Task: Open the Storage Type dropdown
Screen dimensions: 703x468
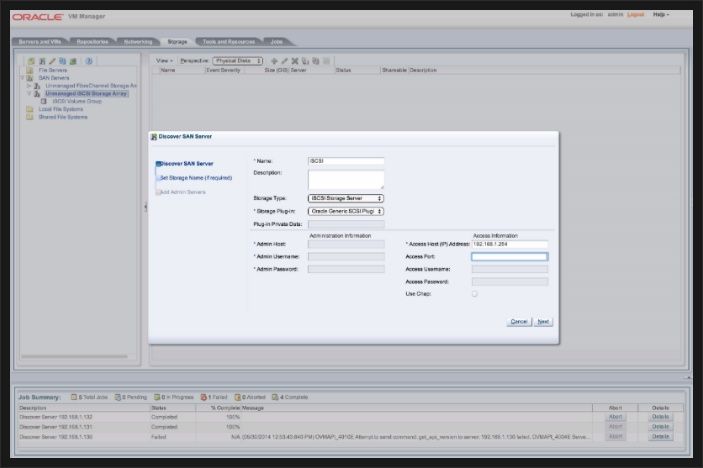Action: tap(346, 198)
